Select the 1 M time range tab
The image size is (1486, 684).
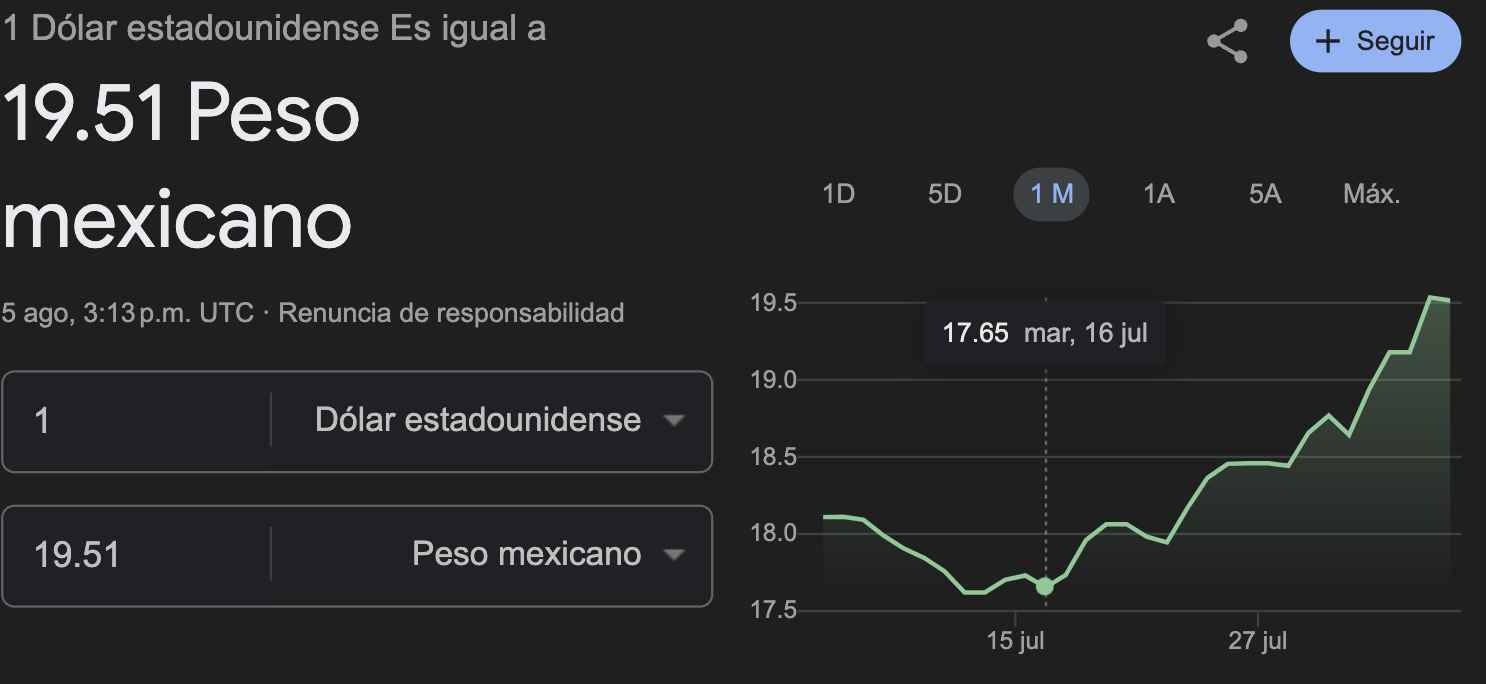(x=1051, y=194)
